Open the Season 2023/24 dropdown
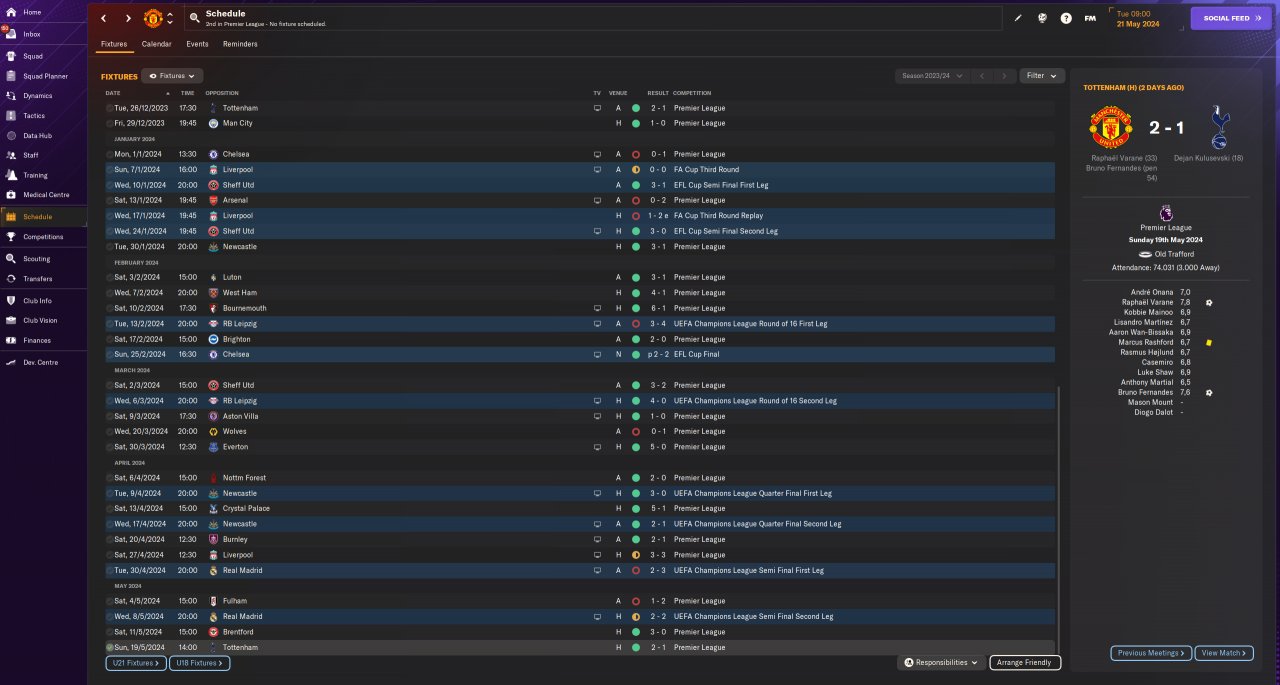The image size is (1280, 685). (932, 76)
